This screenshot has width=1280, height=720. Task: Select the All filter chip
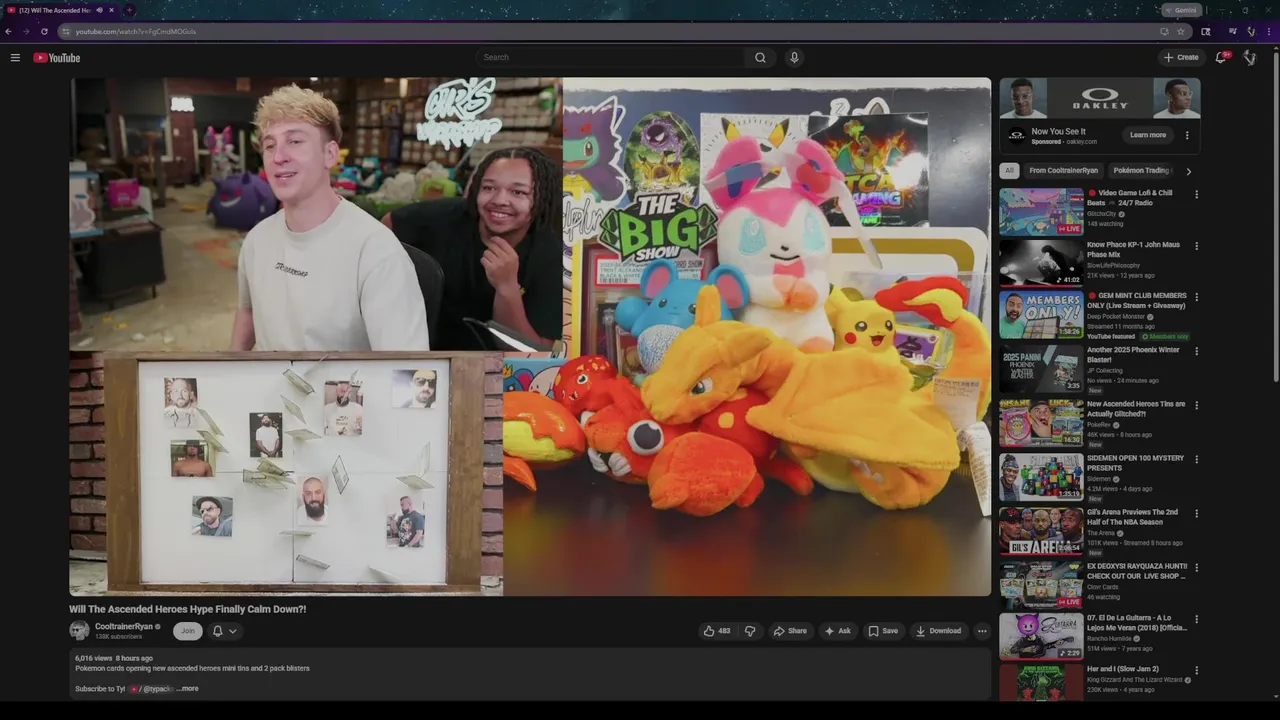(1010, 171)
